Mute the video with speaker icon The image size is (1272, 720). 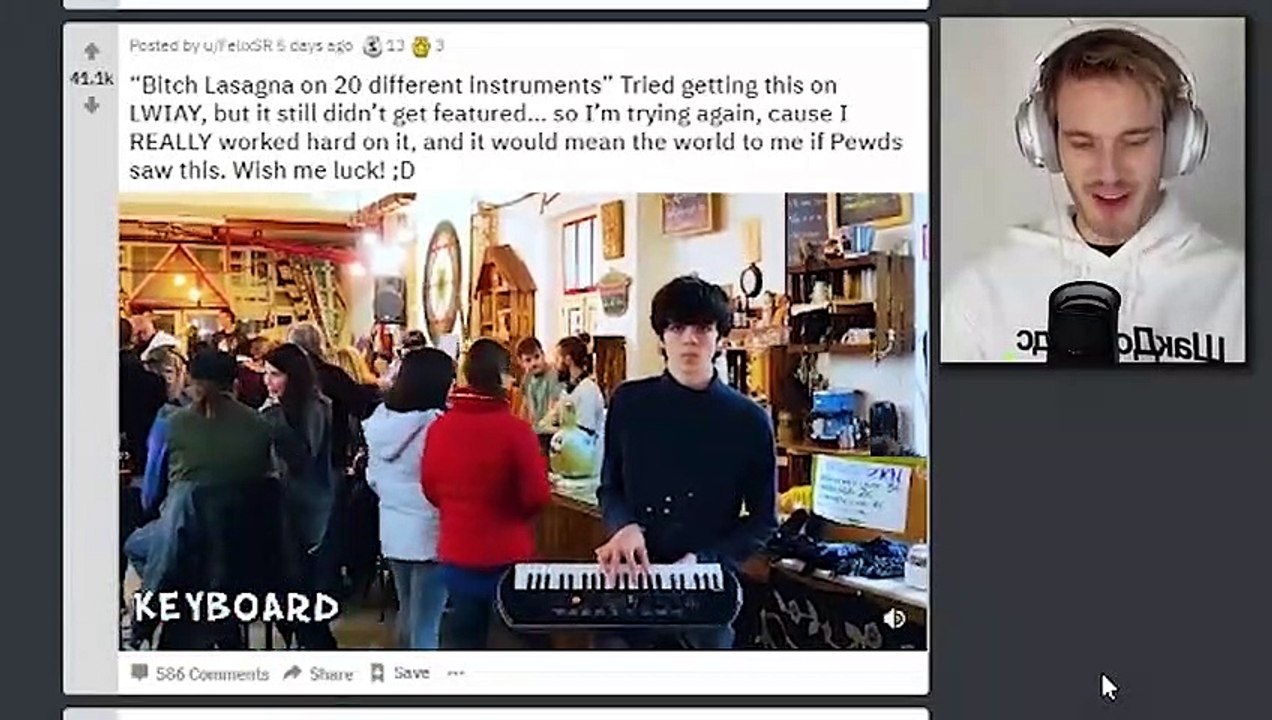pyautogui.click(x=894, y=619)
